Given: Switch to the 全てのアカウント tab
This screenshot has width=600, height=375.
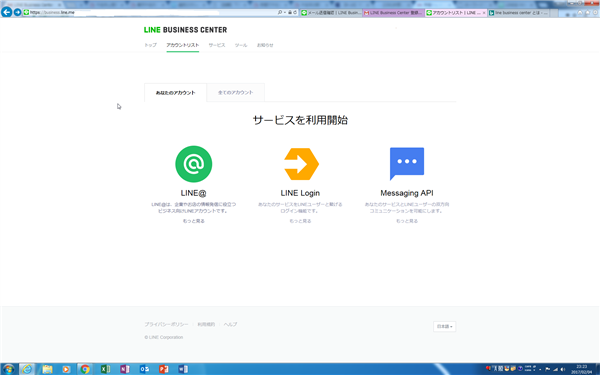Looking at the screenshot, I should tap(235, 93).
